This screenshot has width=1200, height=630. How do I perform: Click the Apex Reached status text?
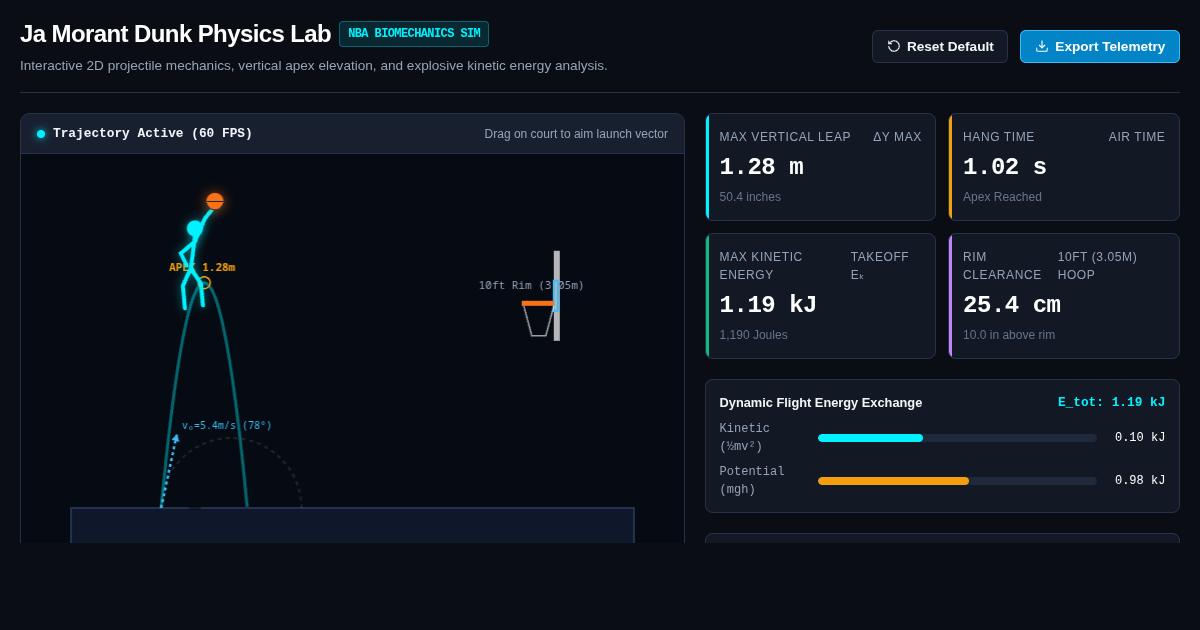click(1002, 197)
